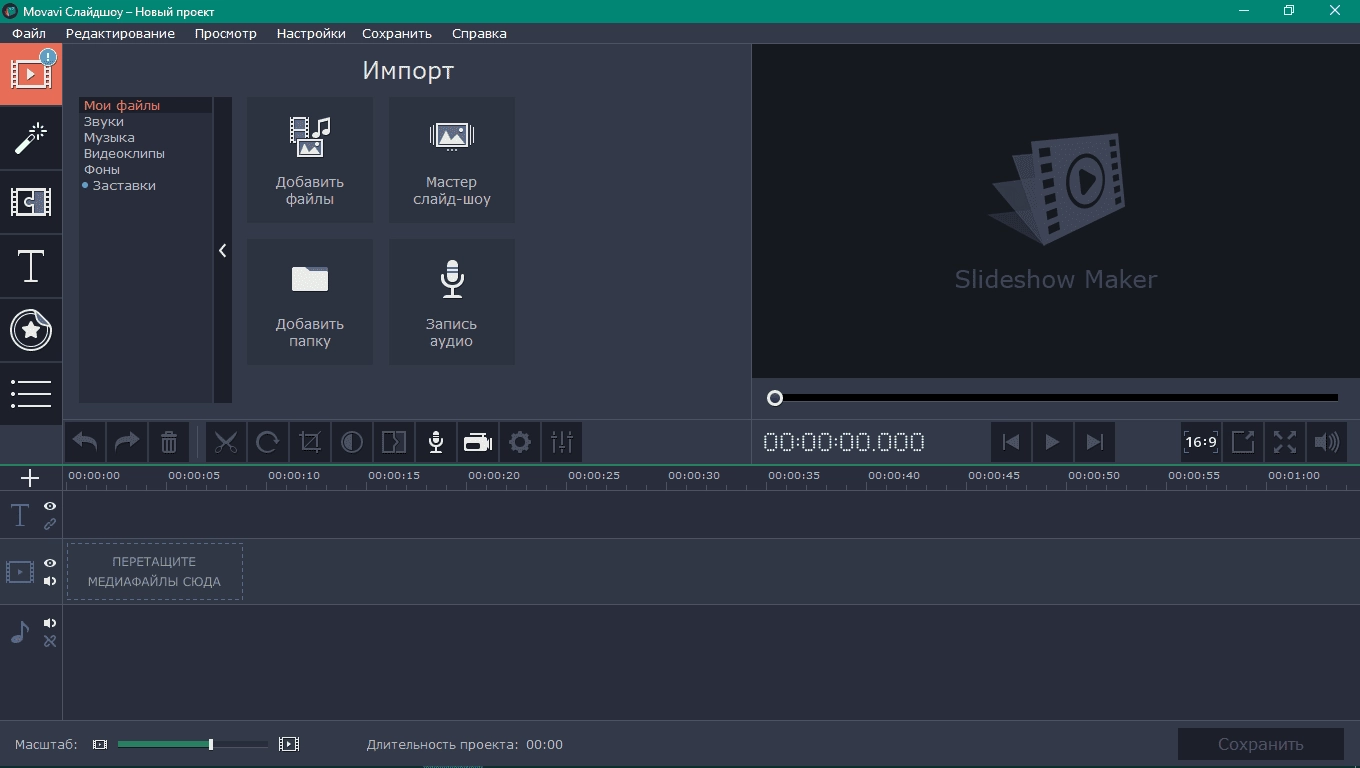Open the Справка menu
This screenshot has height=768, width=1360.
[479, 33]
